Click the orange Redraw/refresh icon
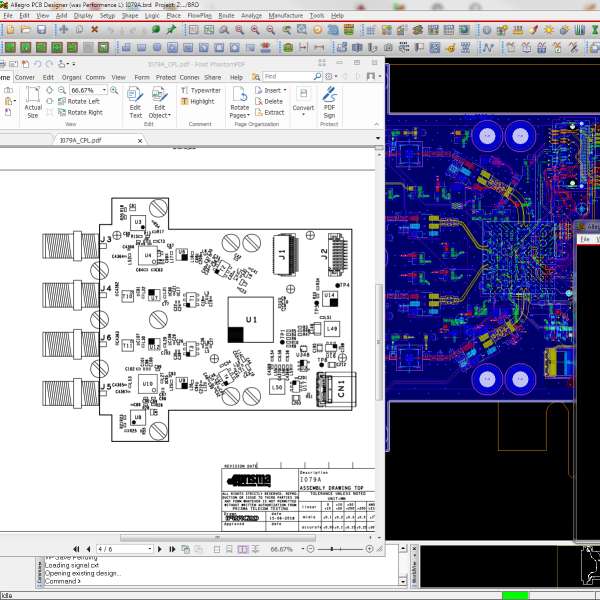Screen dimensions: 600x600 tap(317, 29)
